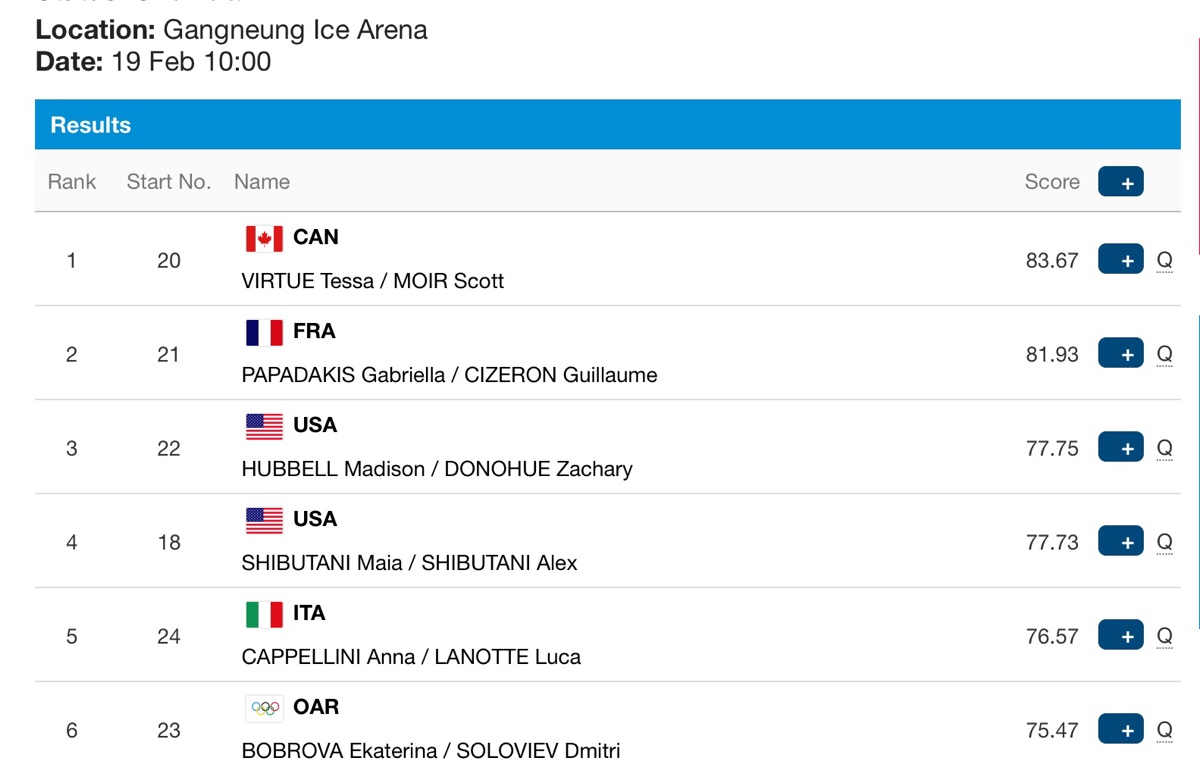Image resolution: width=1200 pixels, height=774 pixels.
Task: Click the French flag icon
Action: tap(264, 332)
